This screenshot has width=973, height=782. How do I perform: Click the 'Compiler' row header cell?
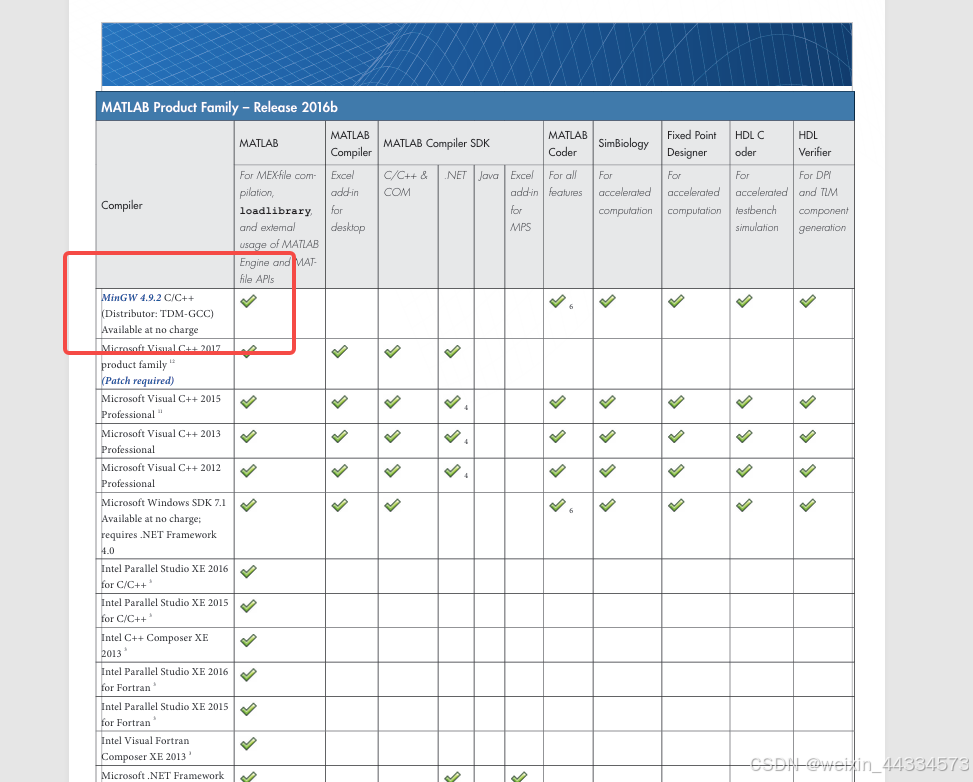pyautogui.click(x=165, y=205)
